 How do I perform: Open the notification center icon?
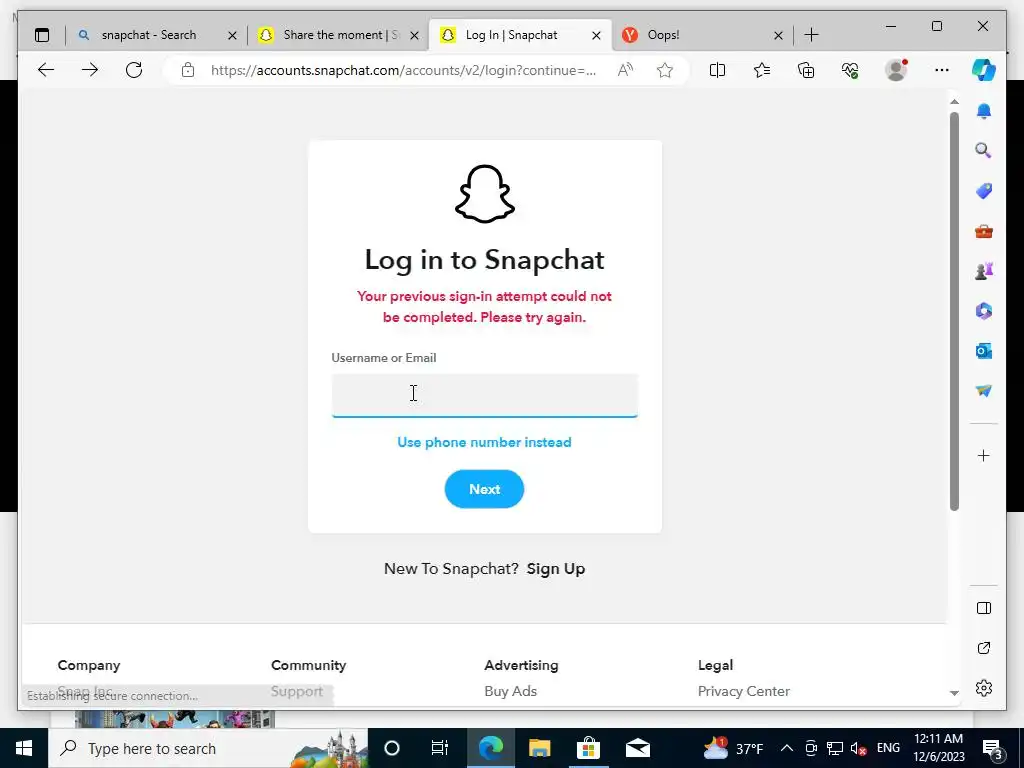(x=993, y=749)
